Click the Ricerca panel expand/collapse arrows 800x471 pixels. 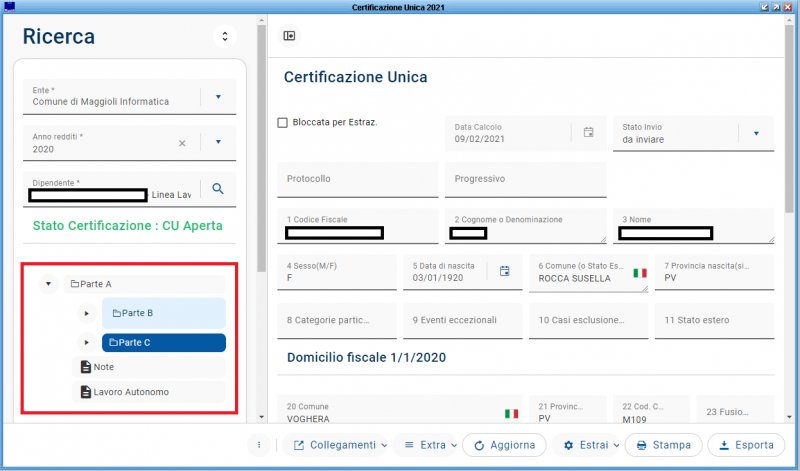coord(224,37)
